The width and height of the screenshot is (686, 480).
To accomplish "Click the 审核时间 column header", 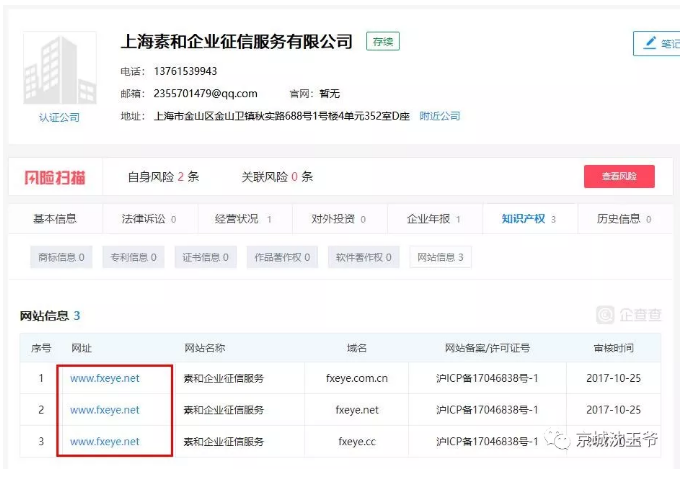I will coord(613,348).
